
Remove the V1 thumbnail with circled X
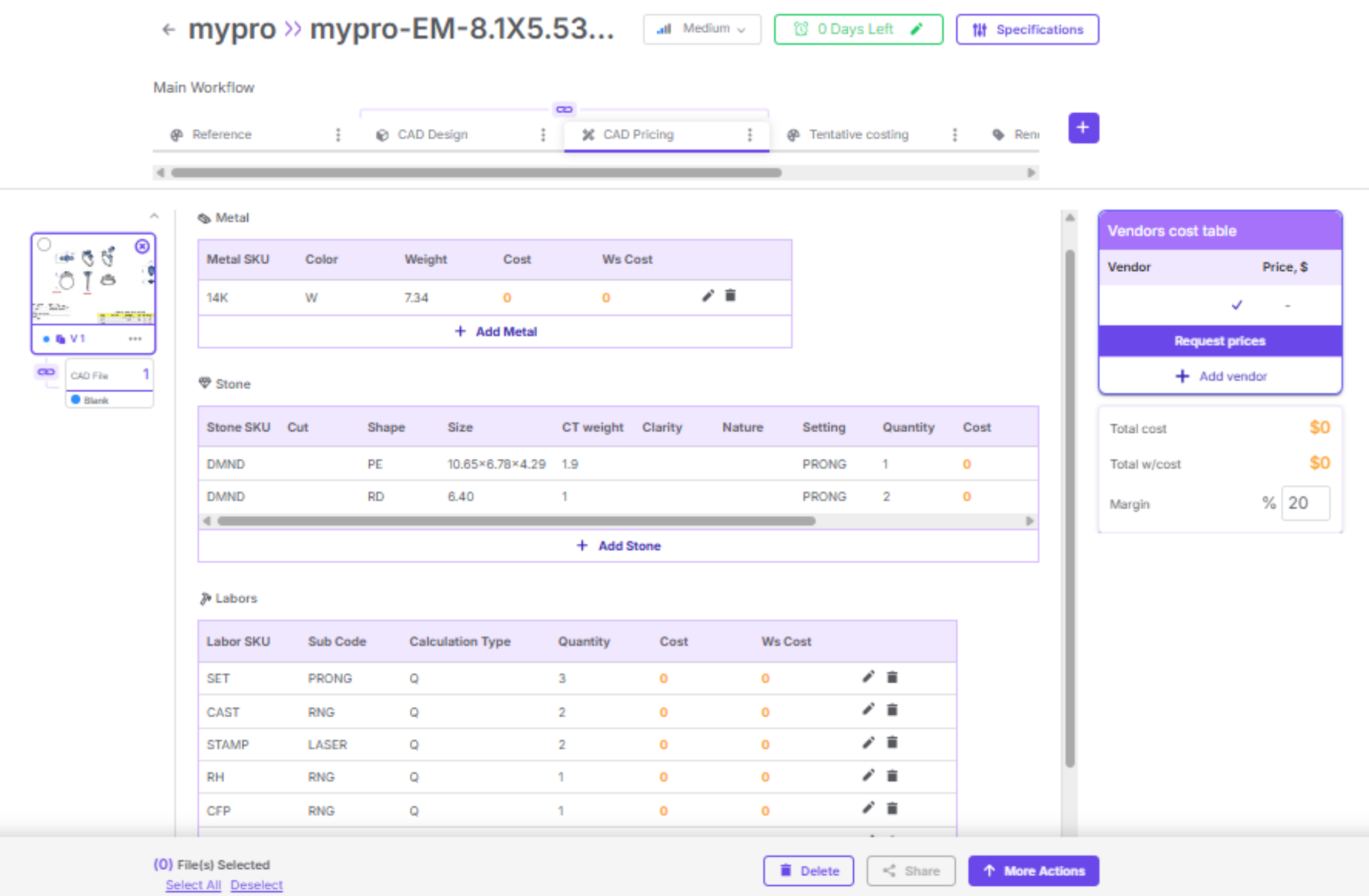coord(142,247)
